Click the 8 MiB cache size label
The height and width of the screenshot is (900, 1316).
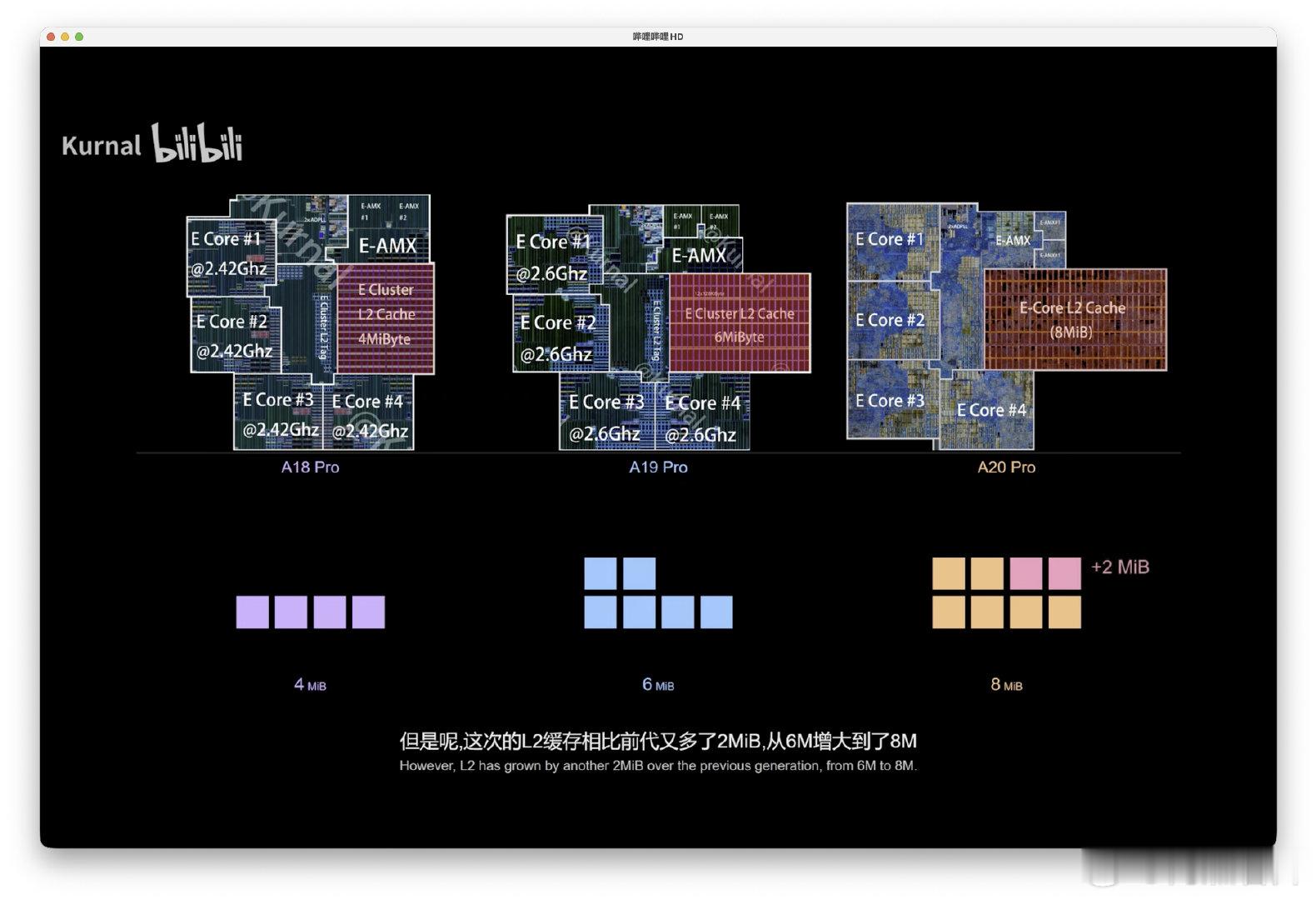pyautogui.click(x=1006, y=685)
